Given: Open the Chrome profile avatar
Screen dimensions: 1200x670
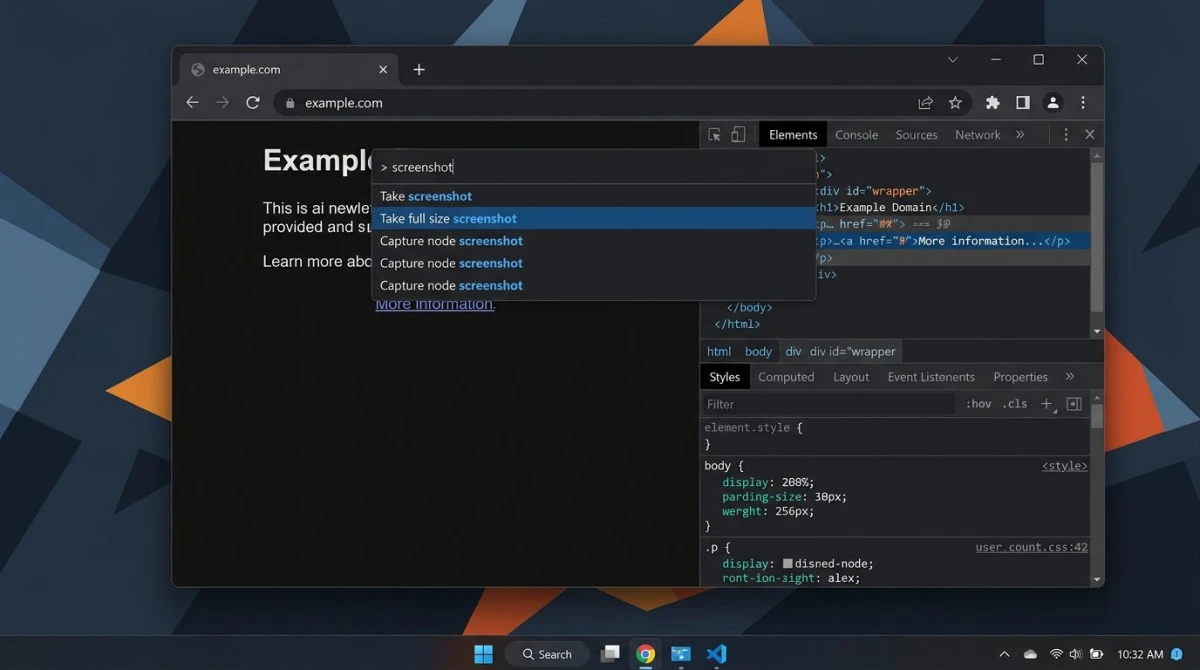Looking at the screenshot, I should coord(1053,103).
